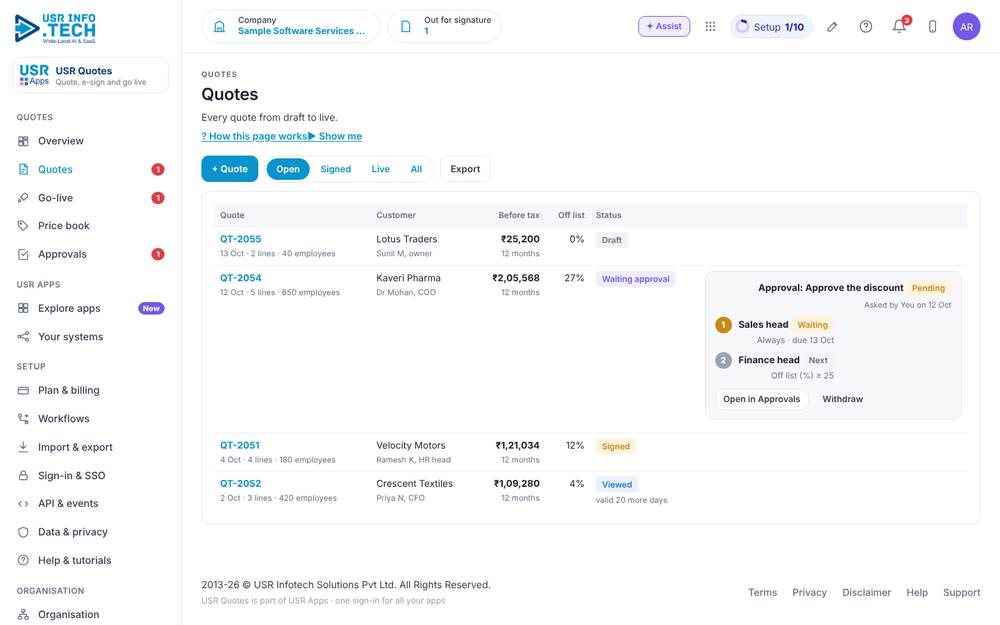Open the Company selector Sample Software Services
1000x625 pixels.
click(291, 26)
